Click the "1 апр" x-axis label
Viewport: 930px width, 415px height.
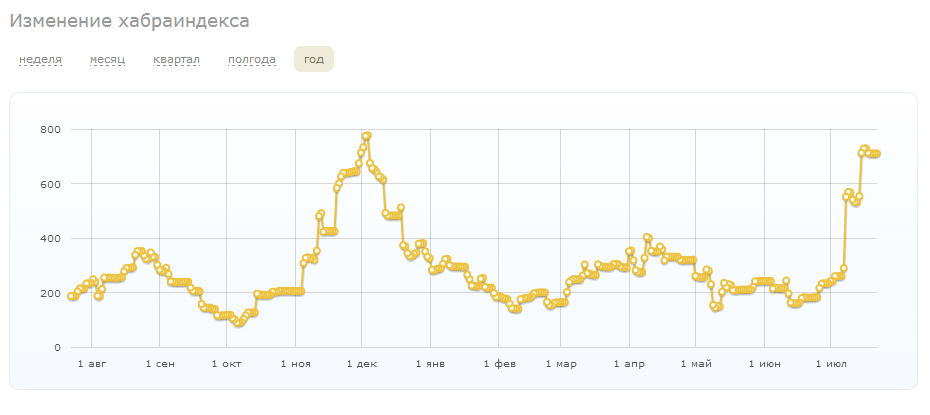pos(630,364)
